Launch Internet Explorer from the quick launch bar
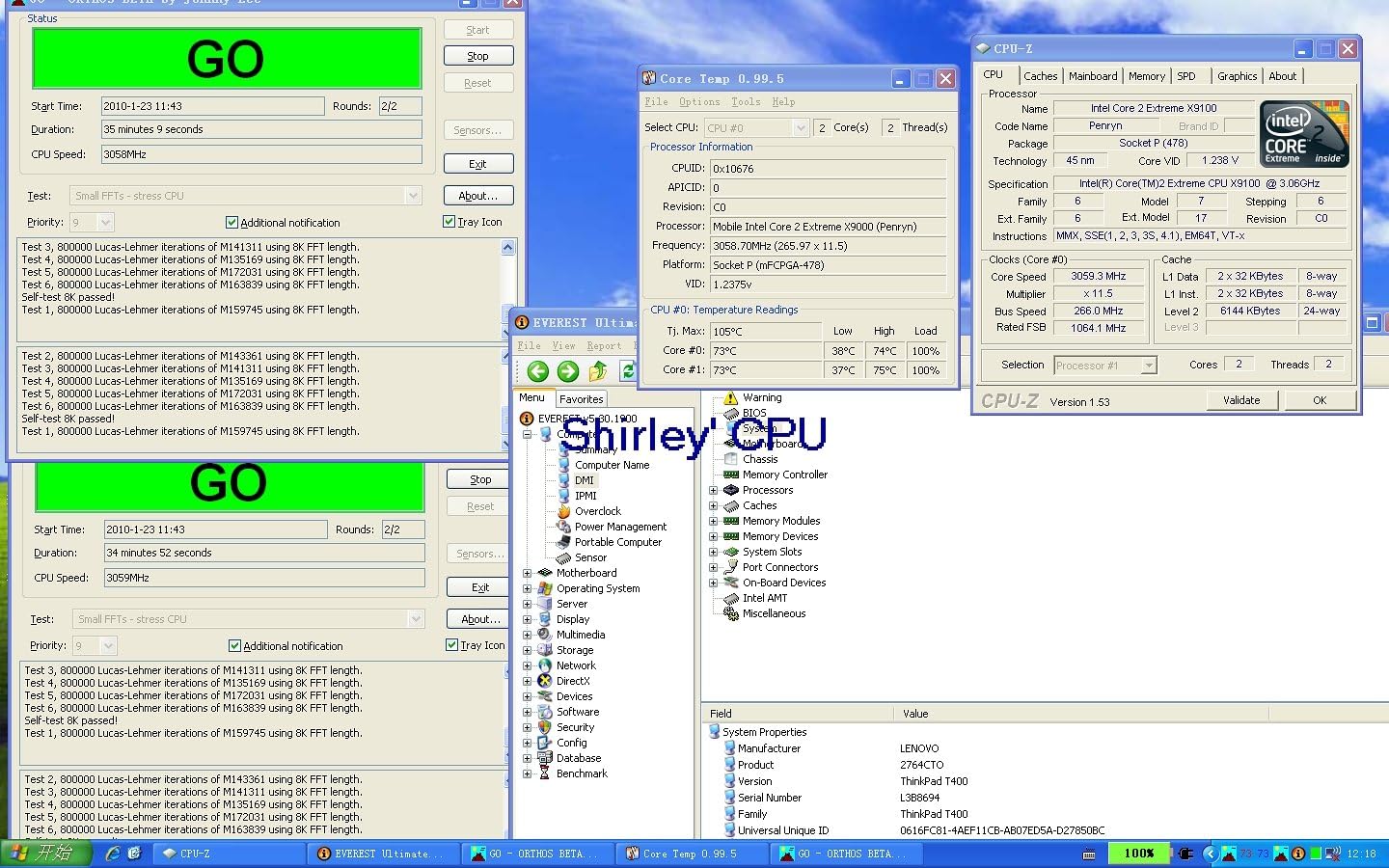 113,854
